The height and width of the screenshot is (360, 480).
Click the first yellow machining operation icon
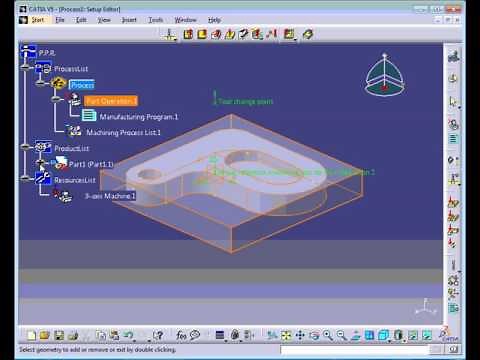point(188,34)
